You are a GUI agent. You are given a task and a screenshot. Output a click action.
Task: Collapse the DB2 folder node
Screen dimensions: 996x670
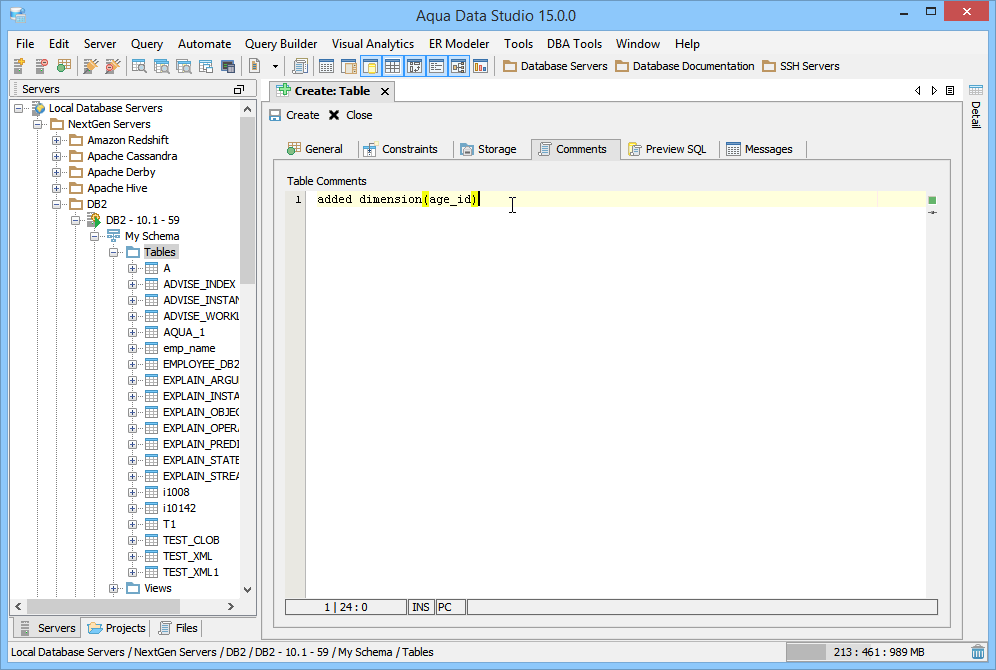click(x=56, y=204)
